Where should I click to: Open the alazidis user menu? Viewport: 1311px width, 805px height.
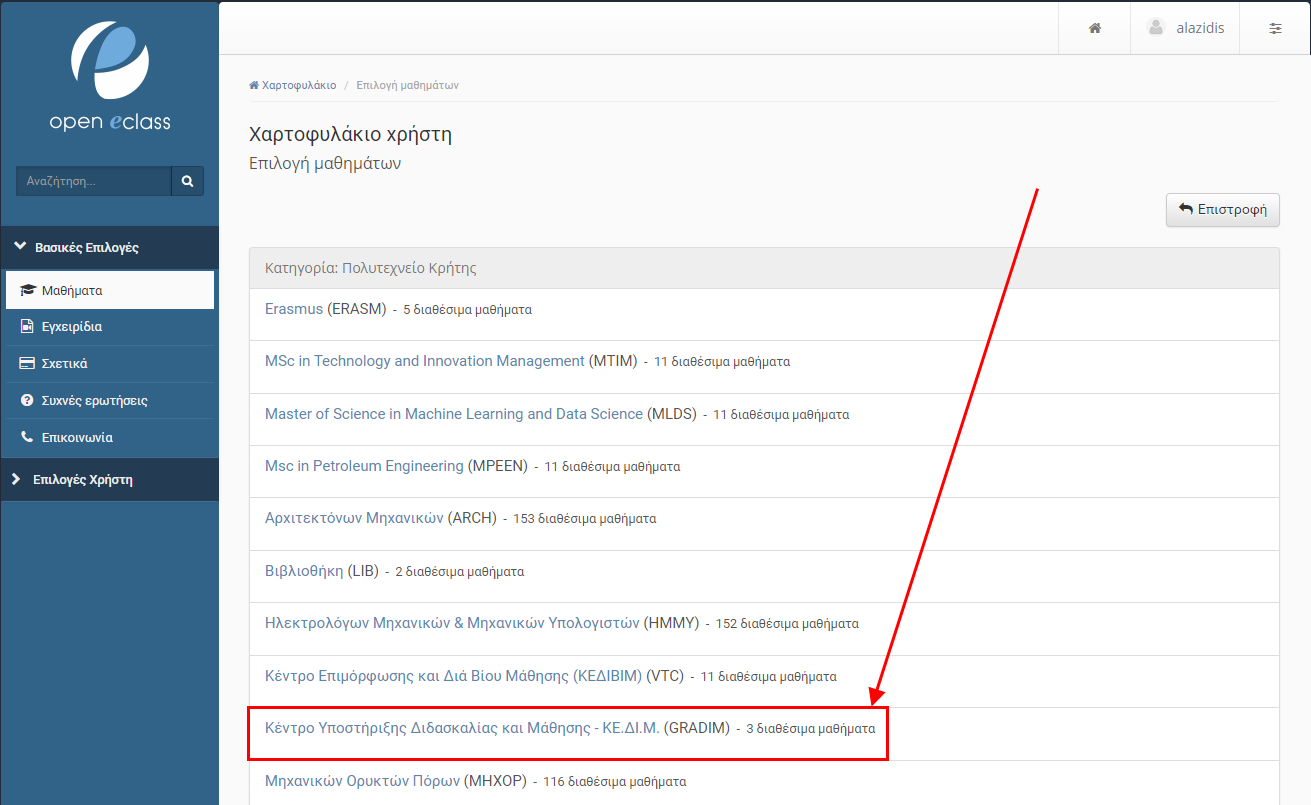pos(1185,28)
